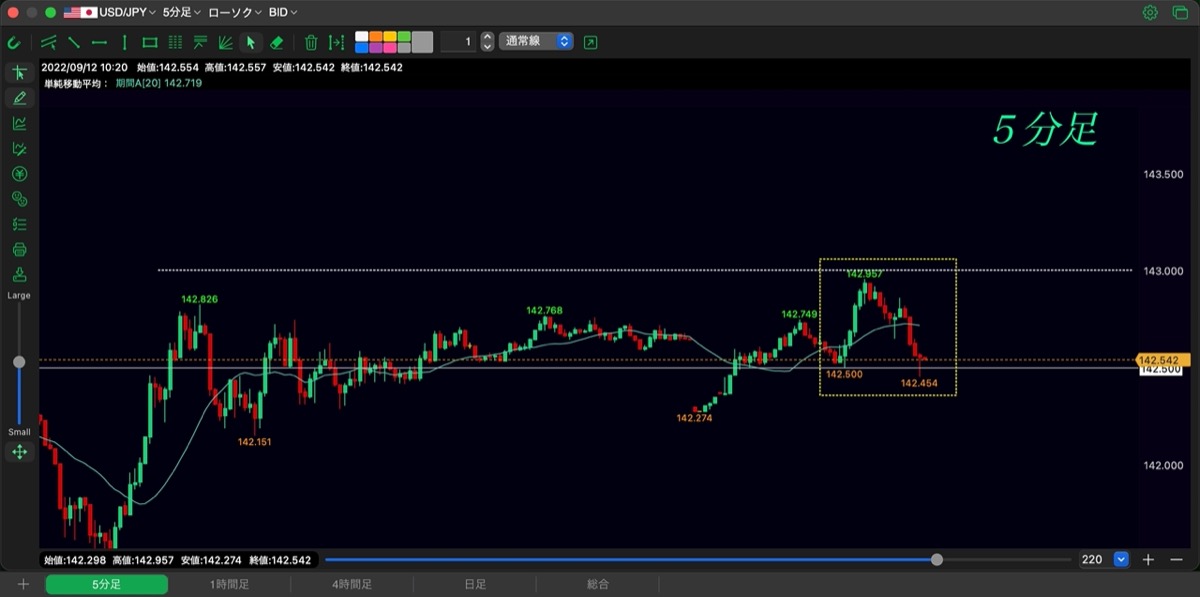Open the settings gear icon
This screenshot has width=1200, height=597.
[x=1150, y=13]
